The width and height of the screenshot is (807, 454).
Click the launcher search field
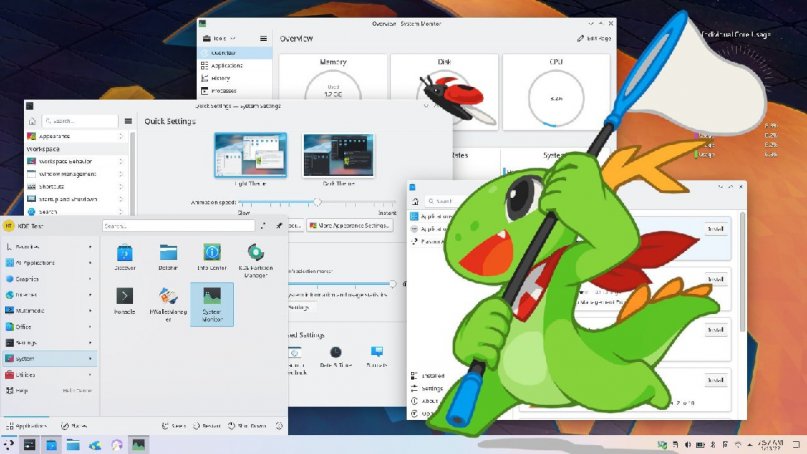click(x=178, y=226)
